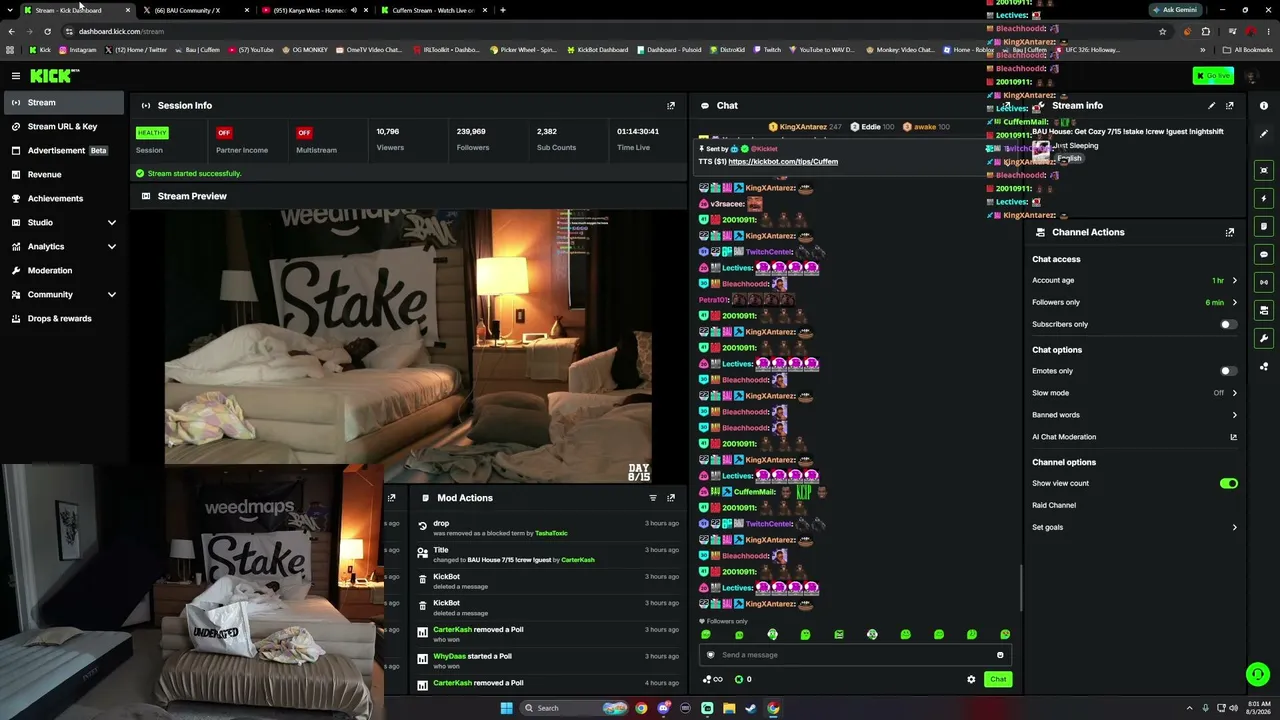Turn off Show view count
1280x720 pixels.
(x=1229, y=483)
